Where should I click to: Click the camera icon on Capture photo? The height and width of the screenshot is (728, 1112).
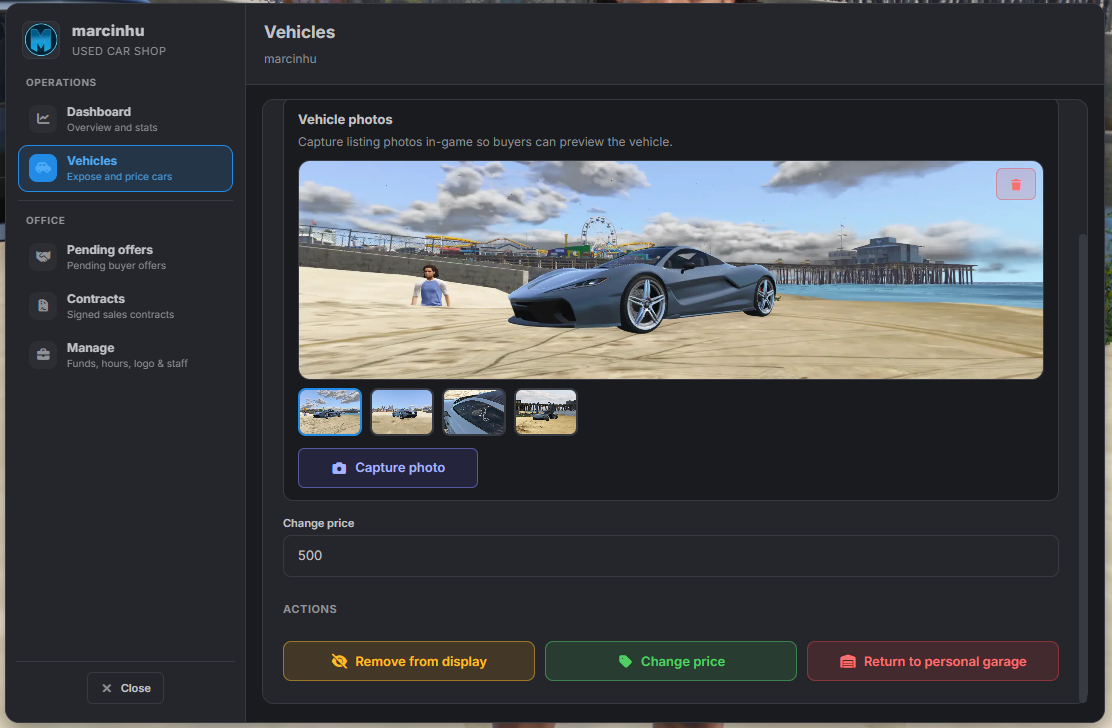(x=339, y=468)
